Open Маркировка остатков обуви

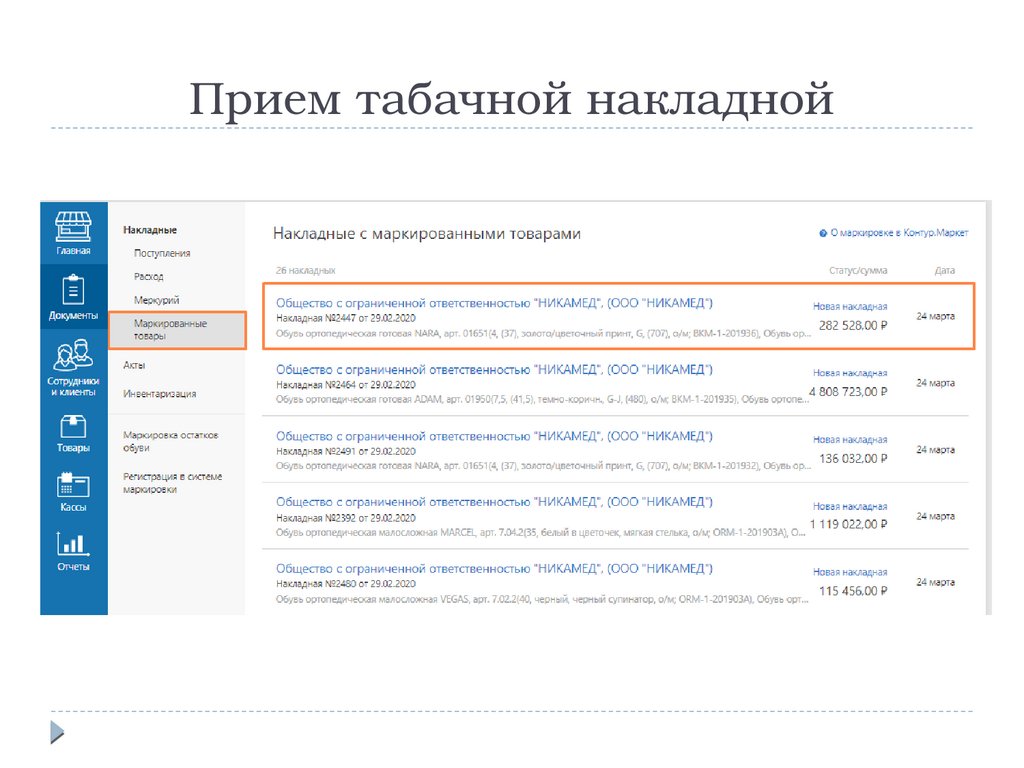coord(170,441)
